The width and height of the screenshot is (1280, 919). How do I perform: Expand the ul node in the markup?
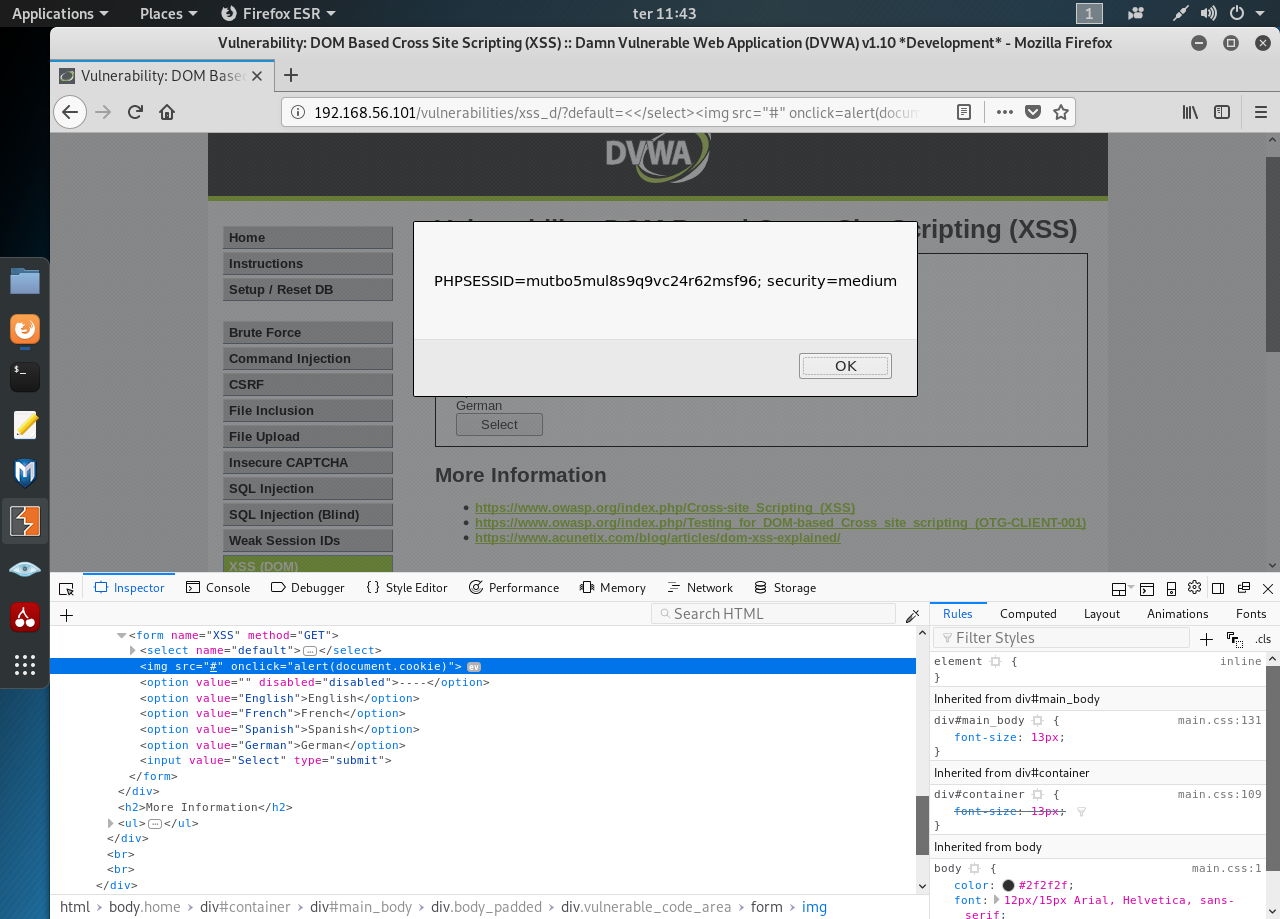coord(111,823)
